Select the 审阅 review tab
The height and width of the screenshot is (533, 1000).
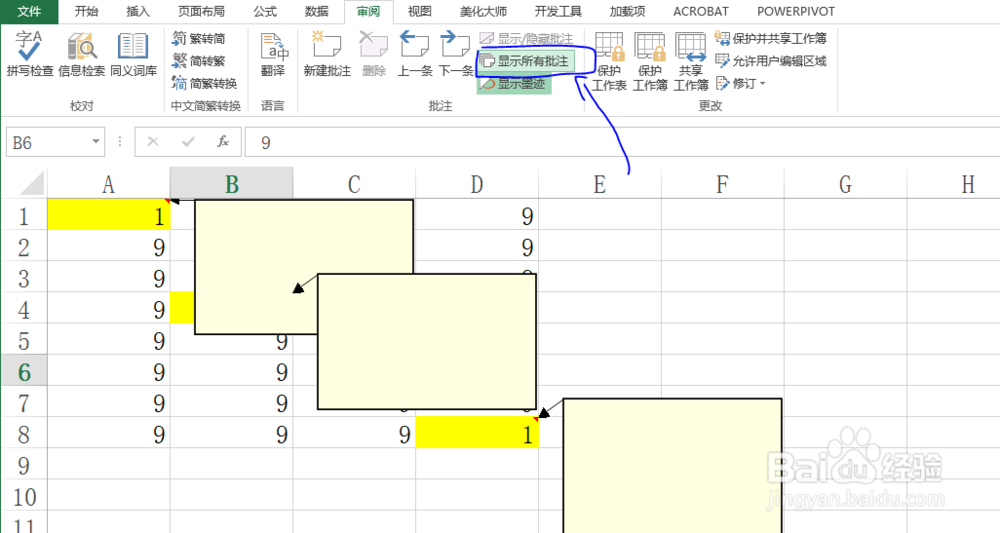point(368,11)
